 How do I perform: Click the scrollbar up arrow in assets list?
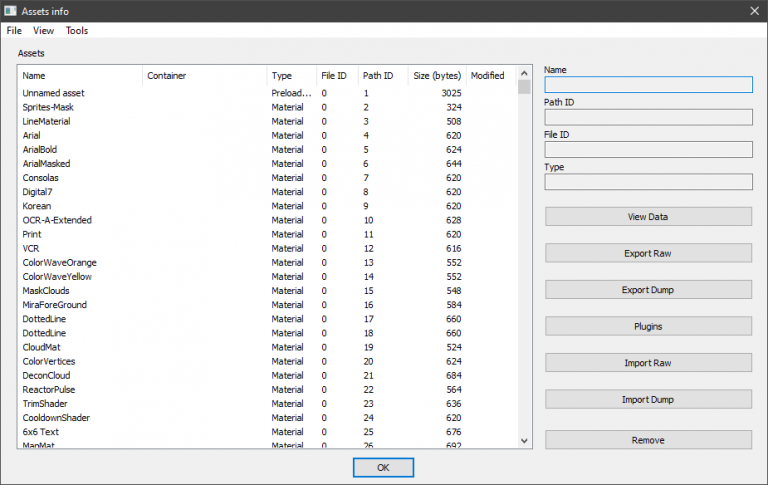coord(525,73)
